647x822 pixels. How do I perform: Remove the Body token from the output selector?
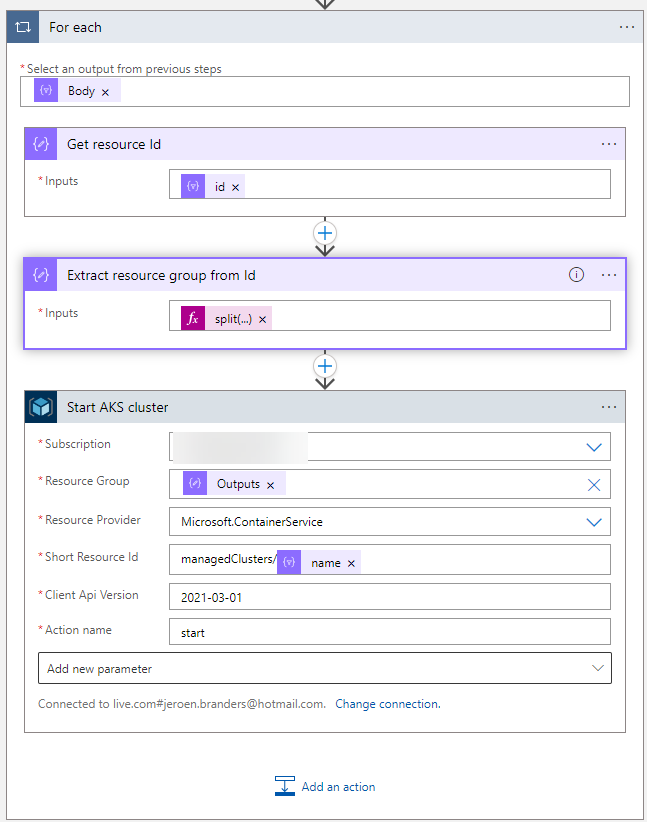[106, 92]
